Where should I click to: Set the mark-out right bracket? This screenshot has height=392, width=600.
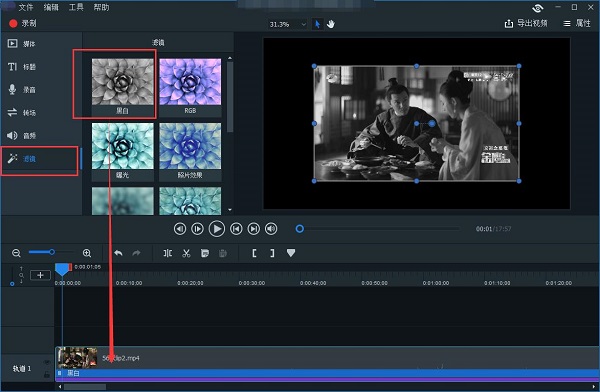(272, 253)
